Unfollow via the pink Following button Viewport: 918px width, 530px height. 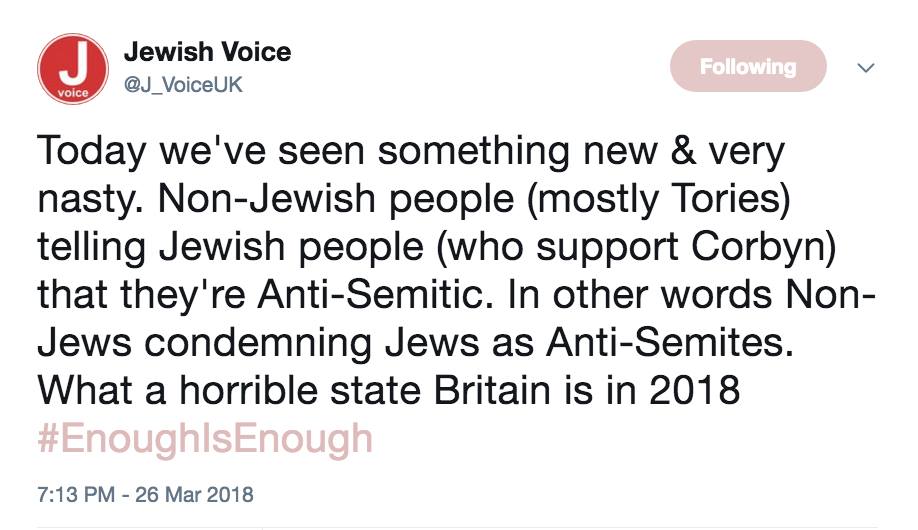point(748,66)
